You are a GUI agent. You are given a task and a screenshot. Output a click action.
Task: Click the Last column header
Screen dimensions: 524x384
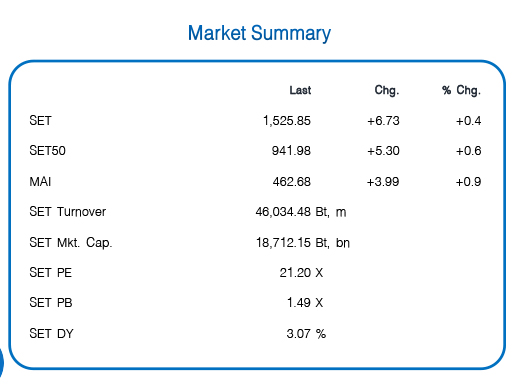click(300, 90)
